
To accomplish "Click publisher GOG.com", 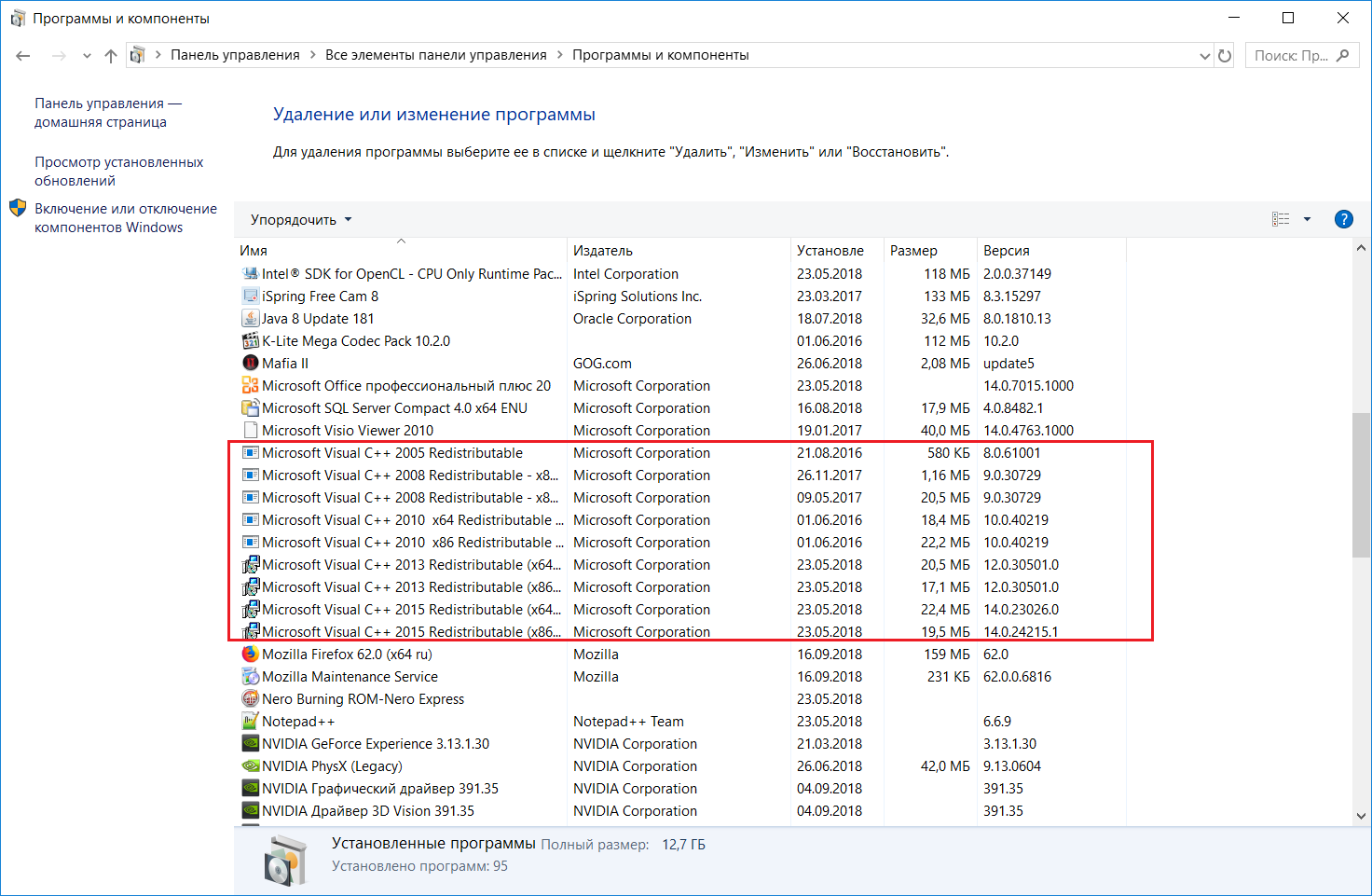I will [x=602, y=364].
